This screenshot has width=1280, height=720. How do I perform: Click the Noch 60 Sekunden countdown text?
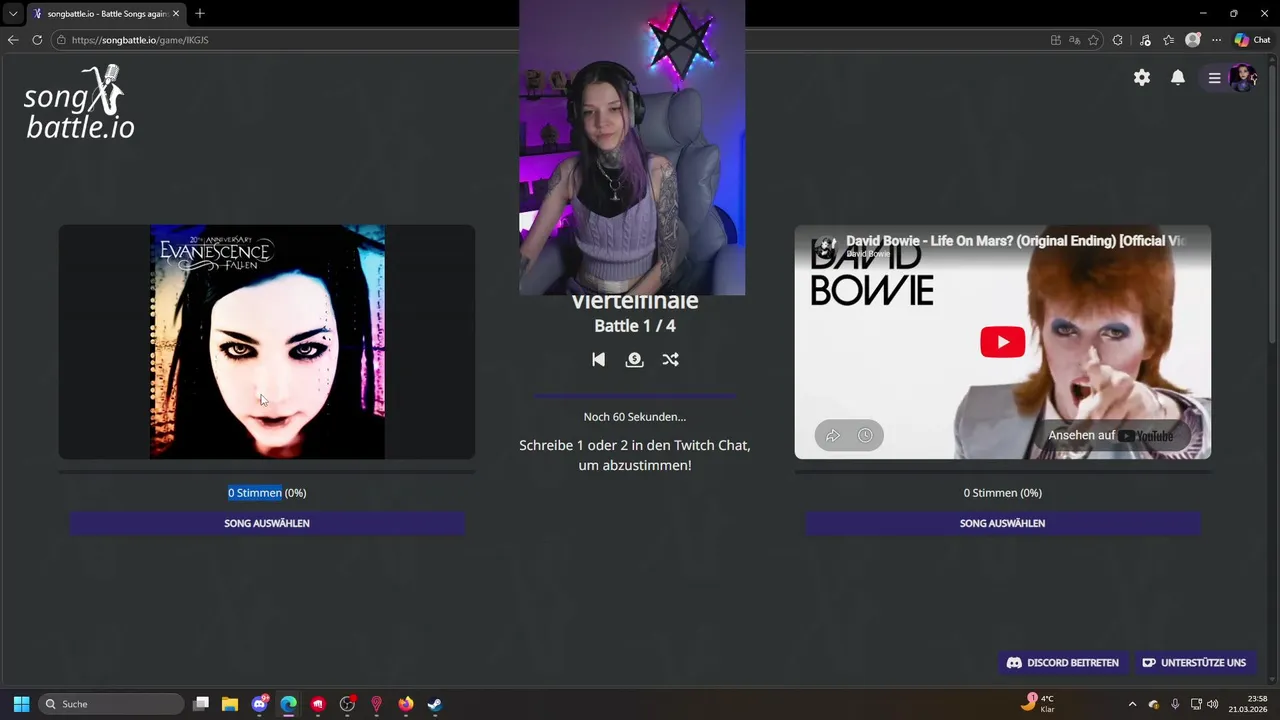pos(635,416)
